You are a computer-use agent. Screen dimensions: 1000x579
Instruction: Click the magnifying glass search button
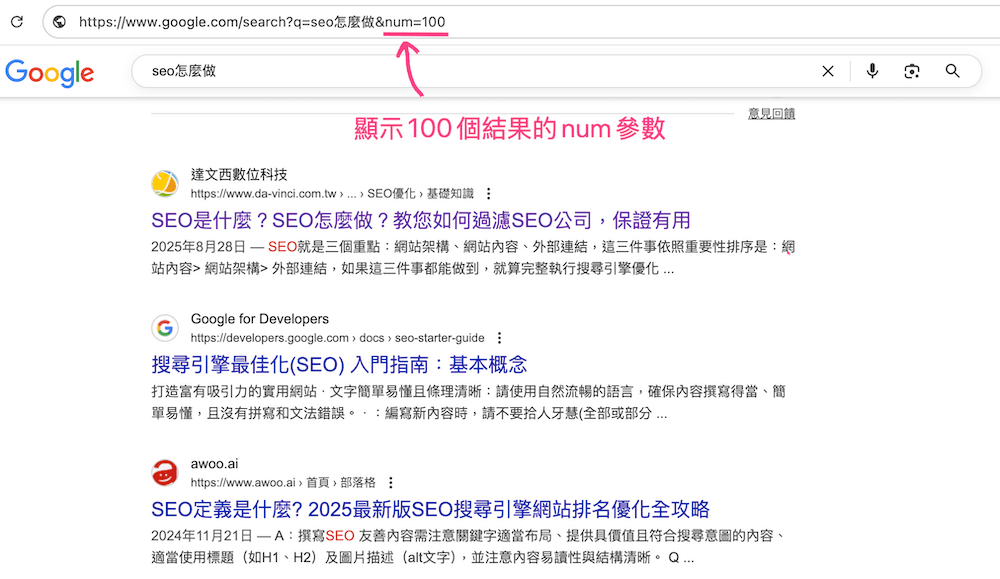(x=952, y=71)
